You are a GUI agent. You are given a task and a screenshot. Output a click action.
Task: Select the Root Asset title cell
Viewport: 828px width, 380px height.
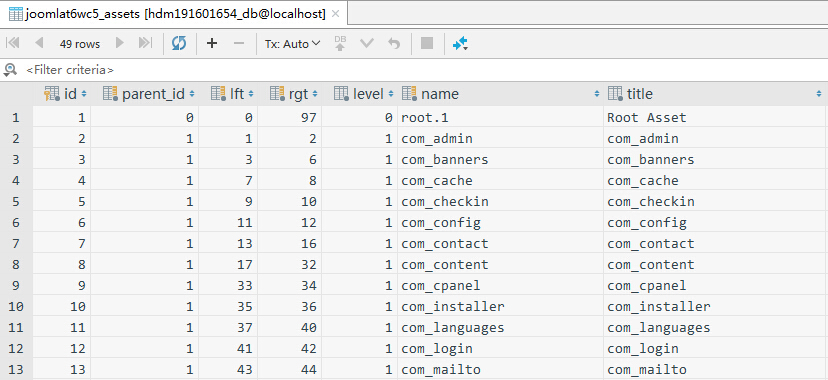[715, 117]
